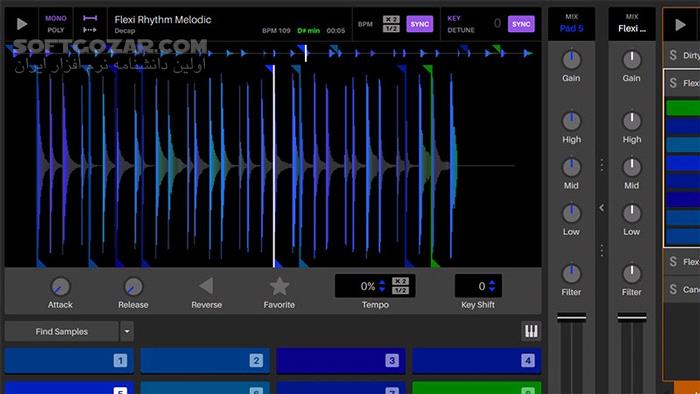Trigger pad 4
The image size is (700, 394).
pos(476,361)
